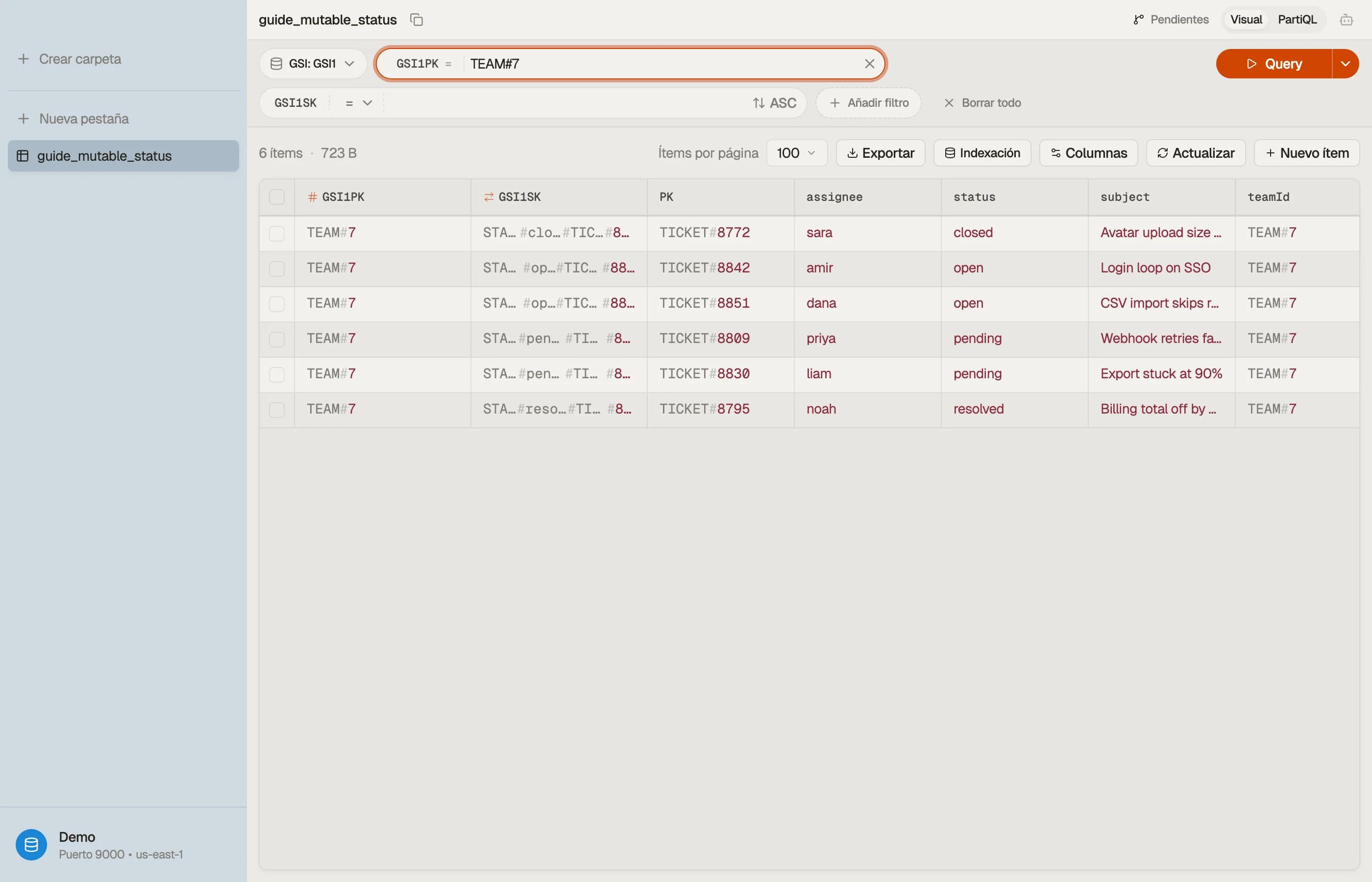The height and width of the screenshot is (882, 1372).
Task: Switch to the Visual query mode
Action: click(1246, 20)
